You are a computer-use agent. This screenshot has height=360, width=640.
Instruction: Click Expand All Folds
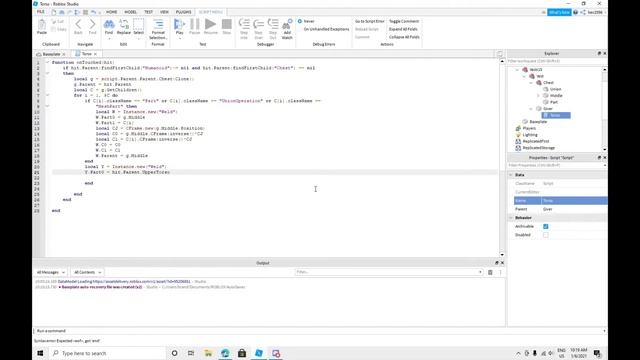pos(403,29)
